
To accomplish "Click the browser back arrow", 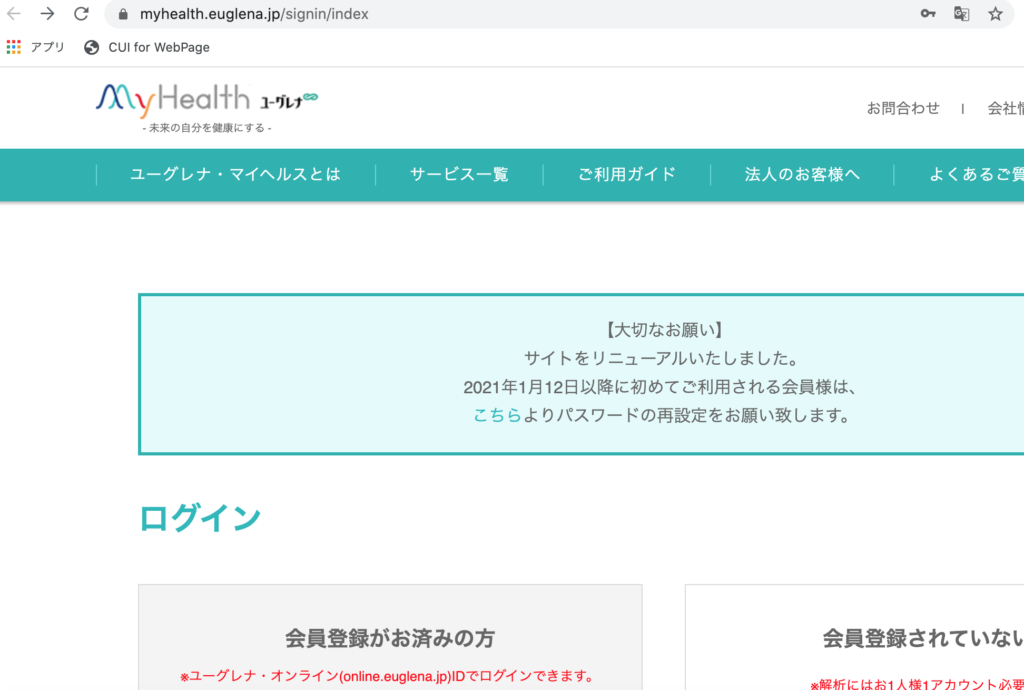I will point(14,14).
